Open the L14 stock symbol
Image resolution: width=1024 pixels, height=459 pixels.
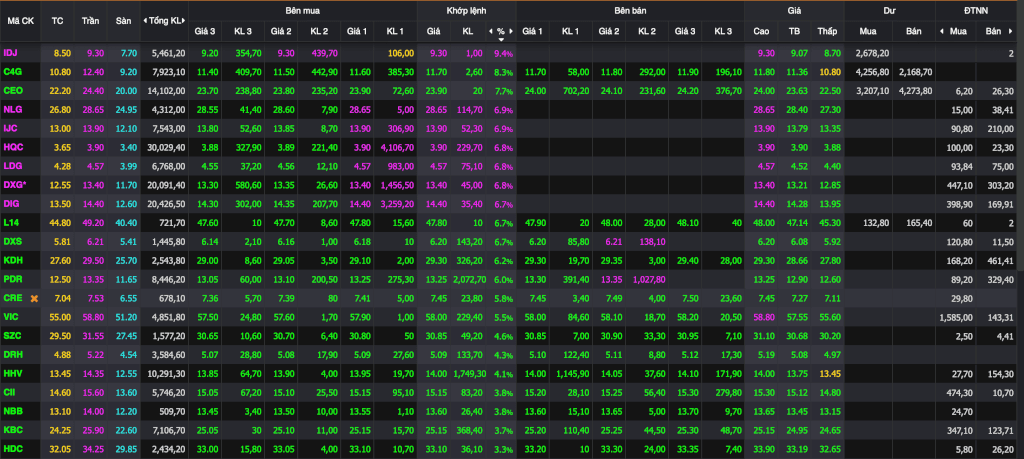click(11, 223)
